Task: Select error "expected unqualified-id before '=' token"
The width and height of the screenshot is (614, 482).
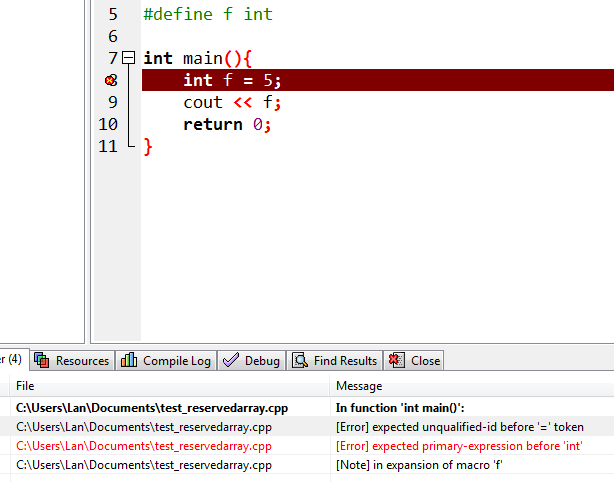Action: point(460,427)
